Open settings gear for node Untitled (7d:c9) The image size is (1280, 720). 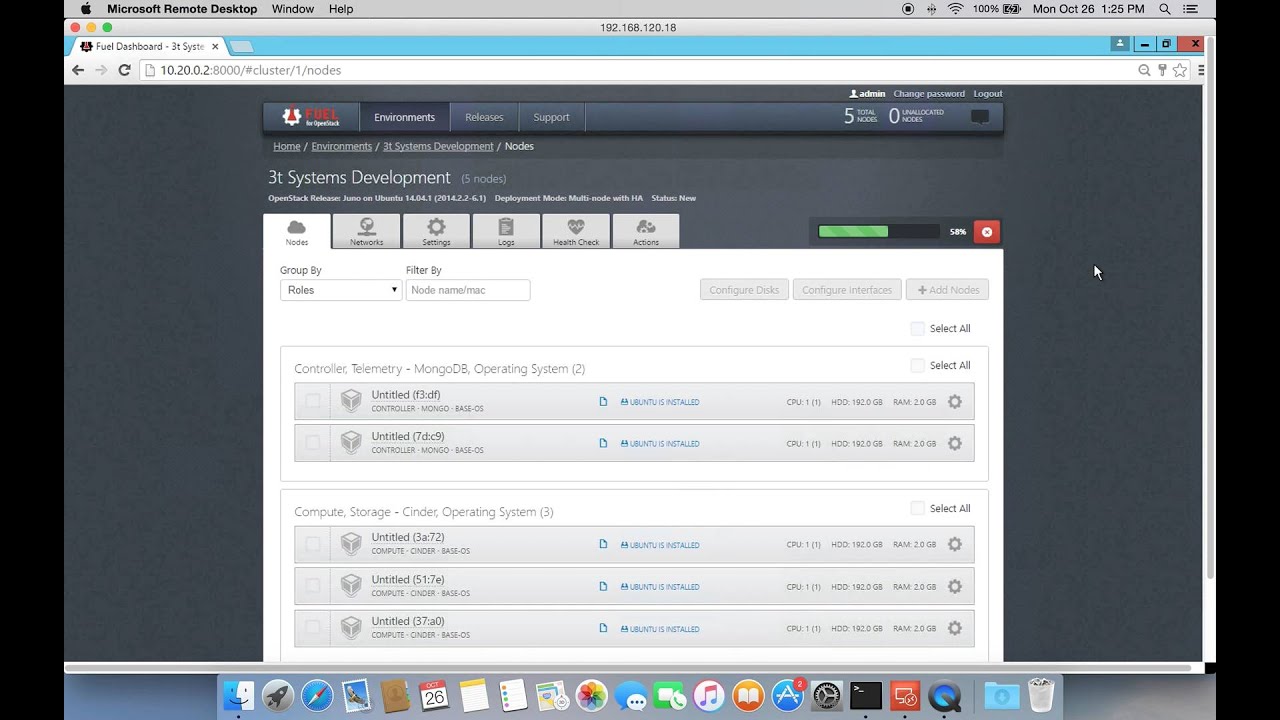(955, 443)
